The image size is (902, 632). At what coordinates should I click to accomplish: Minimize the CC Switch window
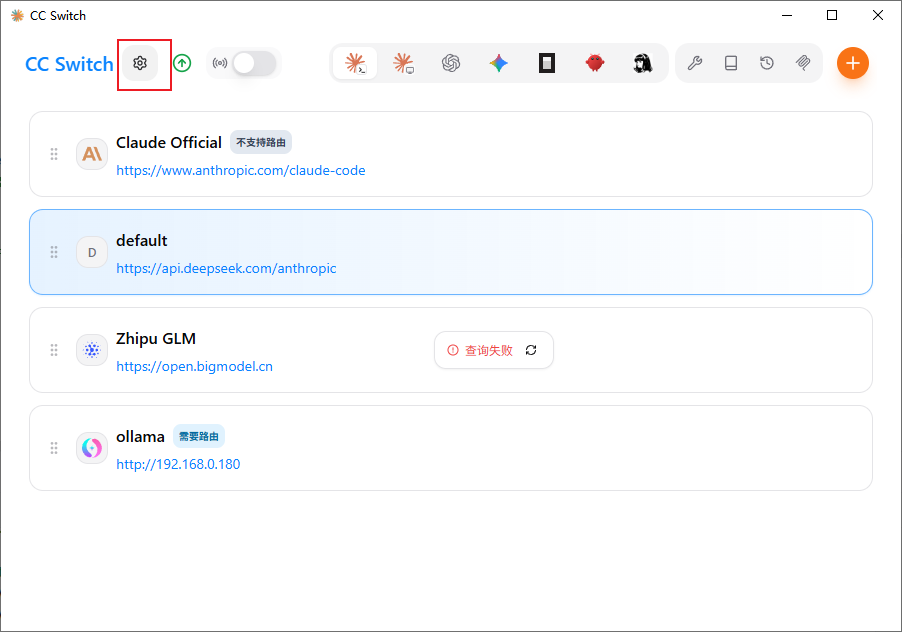click(x=787, y=16)
